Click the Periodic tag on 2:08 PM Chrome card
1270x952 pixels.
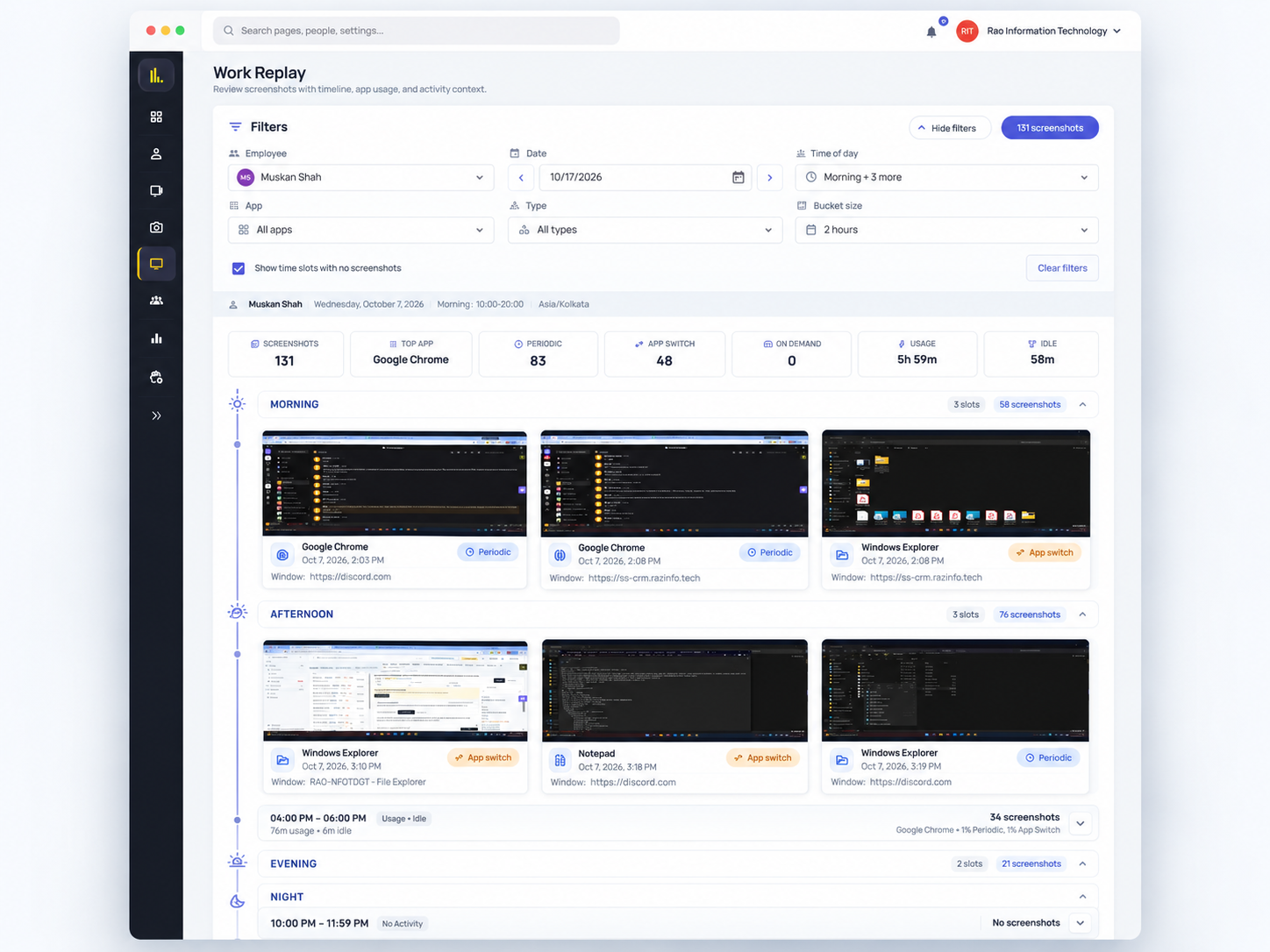coord(769,552)
